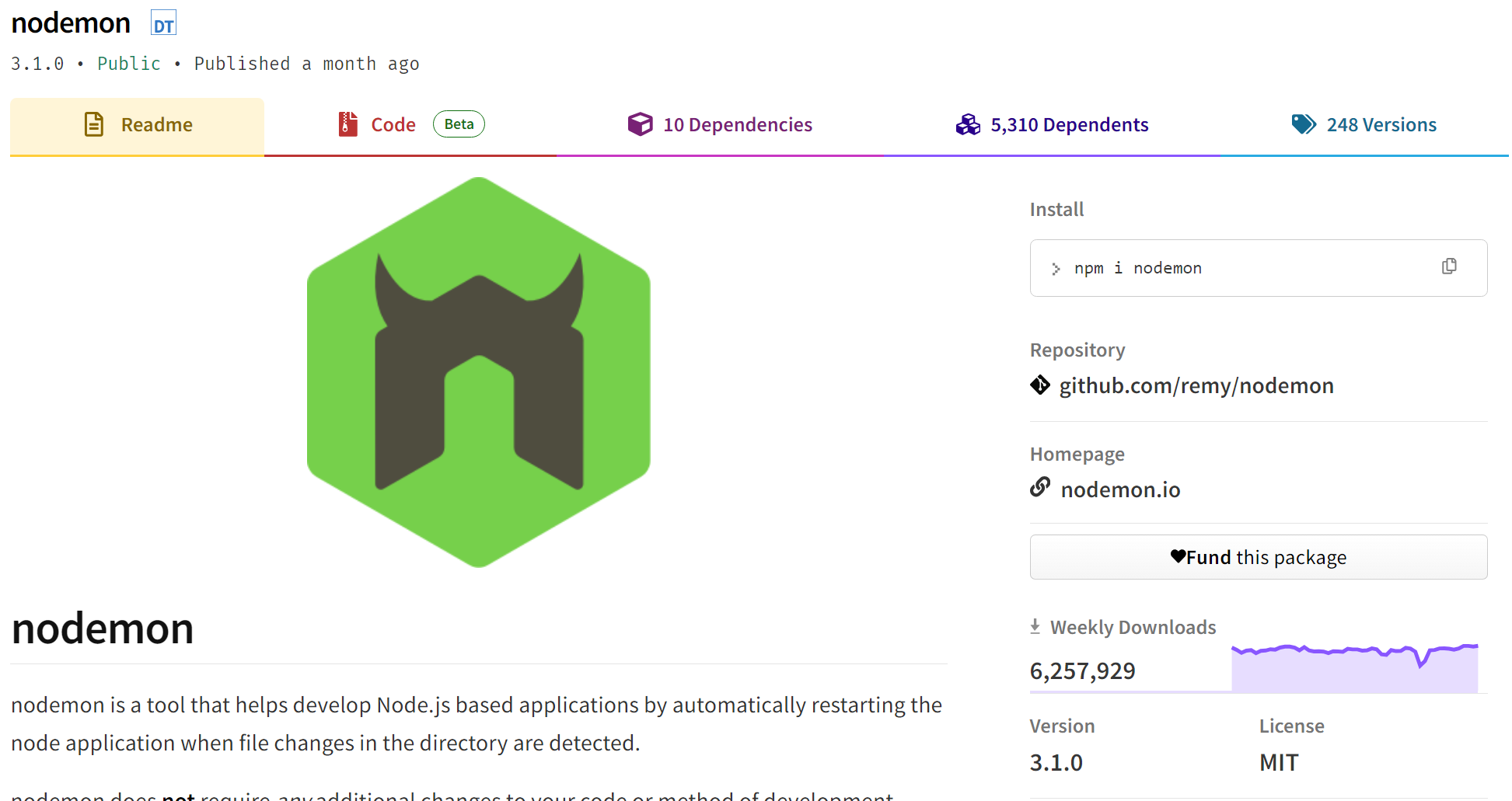Screen dimensions: 1512x801
Task: Visit the nodemon.io homepage link
Action: coord(1120,489)
